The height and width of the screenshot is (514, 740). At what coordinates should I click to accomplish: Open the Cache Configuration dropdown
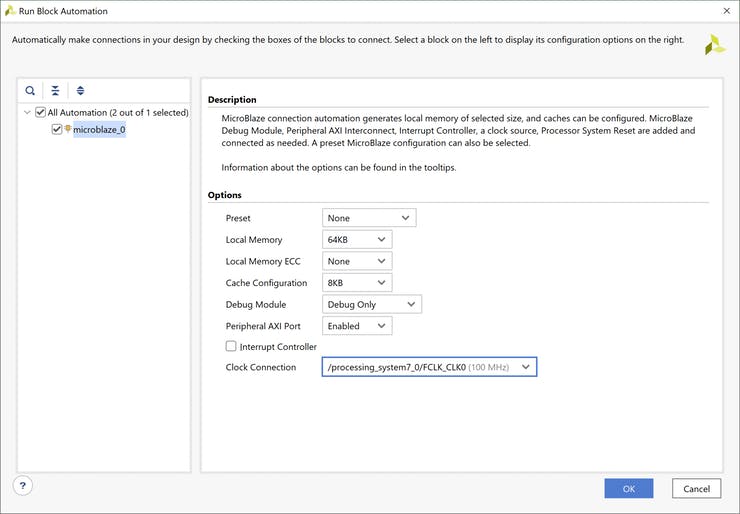click(357, 283)
